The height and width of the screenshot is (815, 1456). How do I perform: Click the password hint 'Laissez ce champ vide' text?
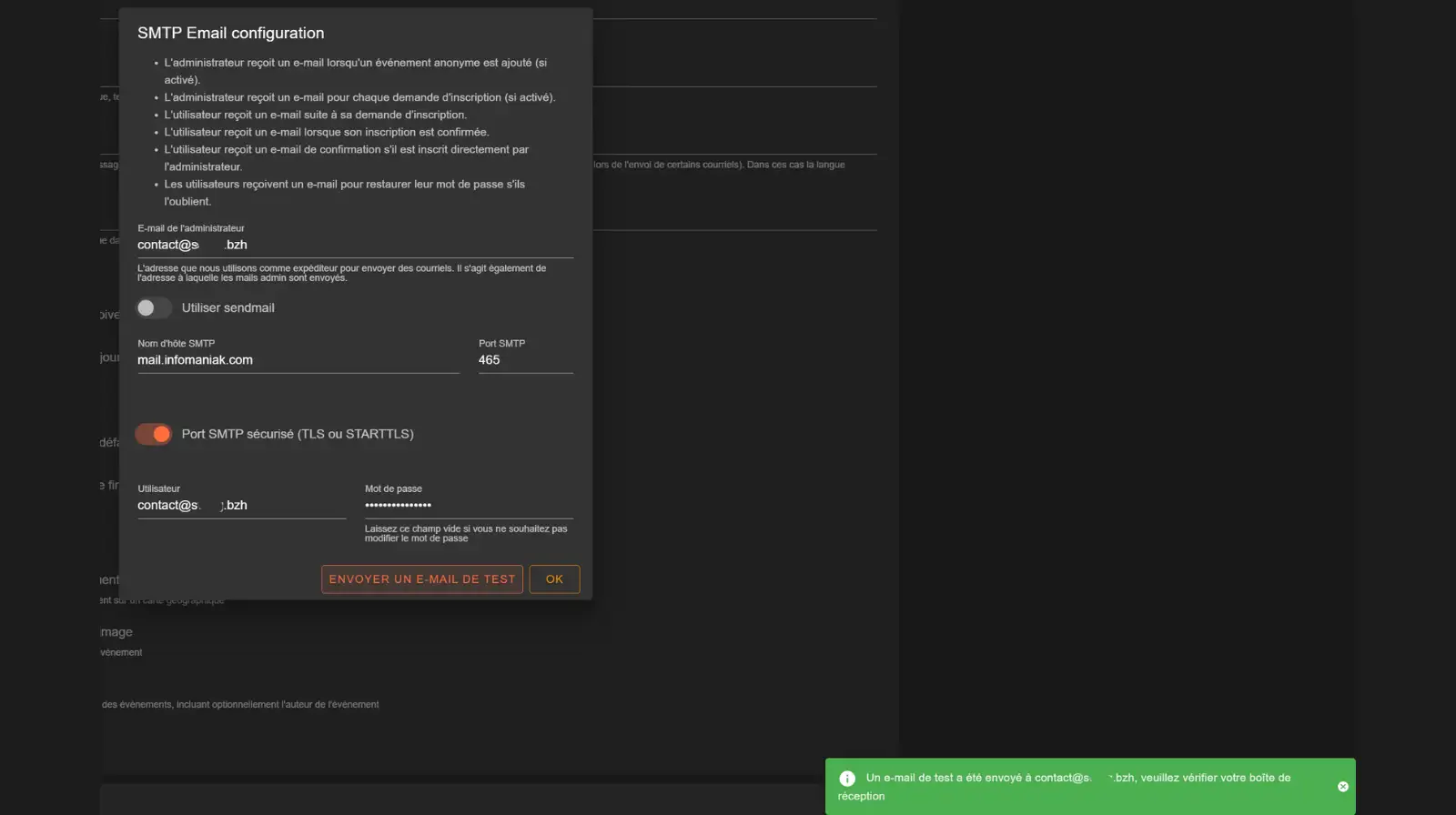(x=465, y=534)
